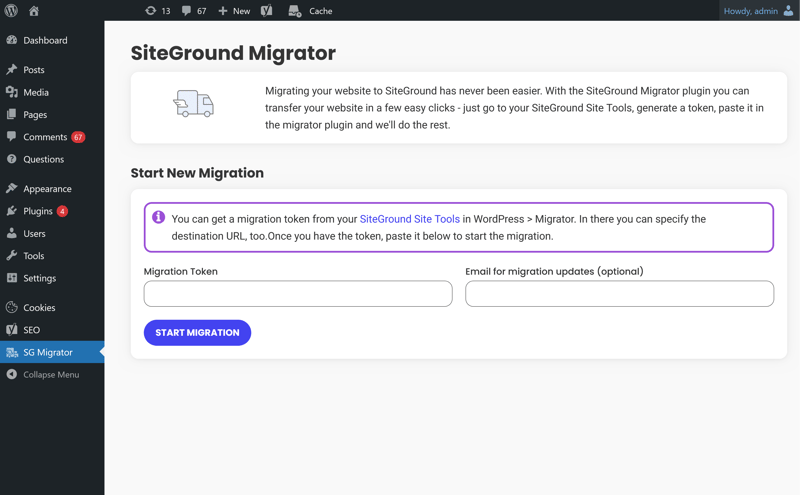The height and width of the screenshot is (495, 800).
Task: Open the Comments menu item
Action: [52, 137]
